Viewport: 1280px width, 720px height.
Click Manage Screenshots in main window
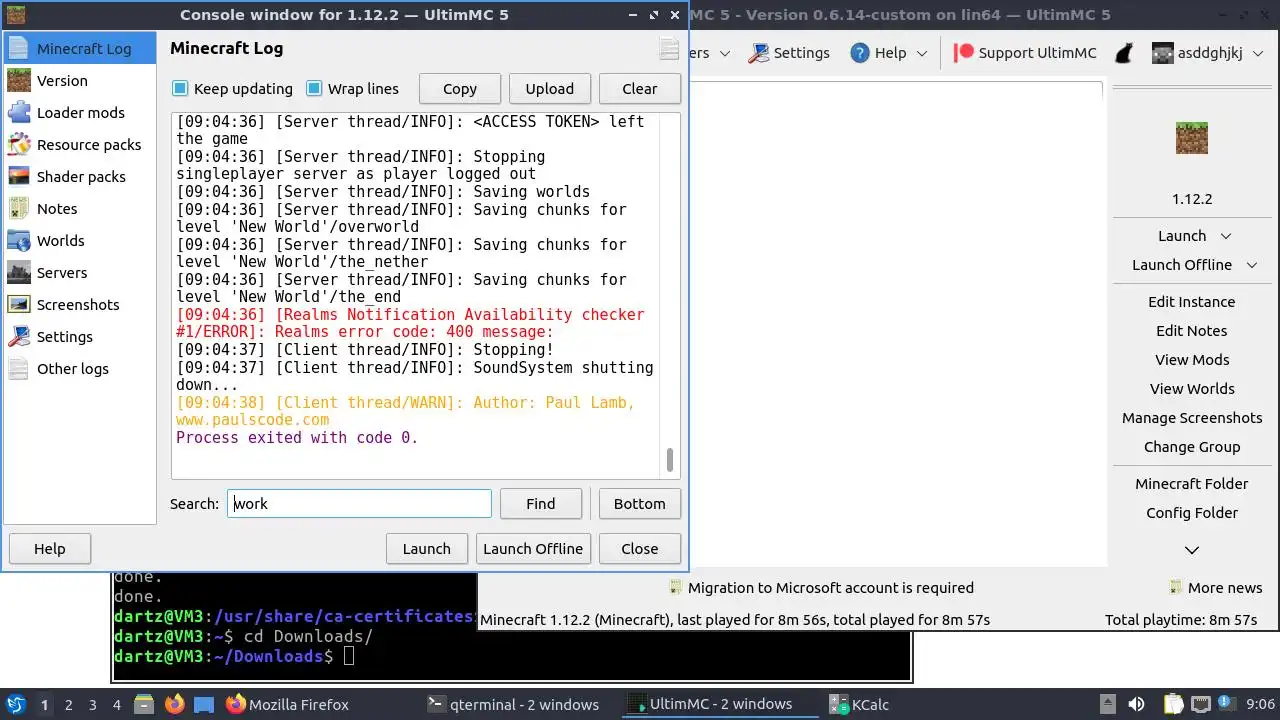click(1192, 418)
